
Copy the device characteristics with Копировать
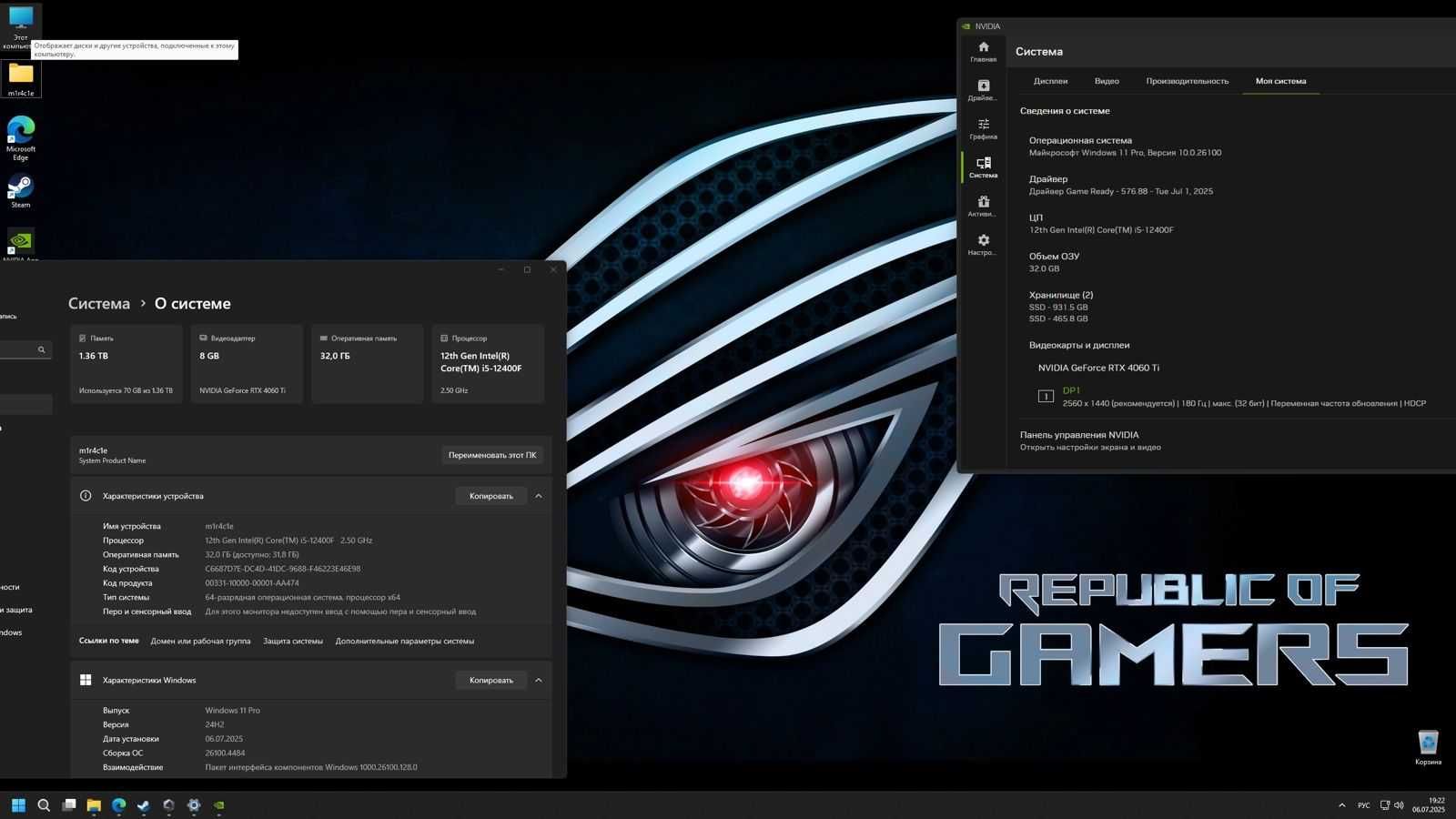coord(491,496)
